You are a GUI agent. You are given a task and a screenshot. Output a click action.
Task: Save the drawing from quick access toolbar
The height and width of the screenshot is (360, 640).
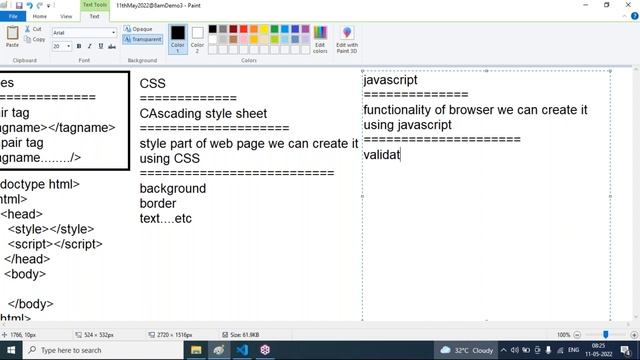19,5
